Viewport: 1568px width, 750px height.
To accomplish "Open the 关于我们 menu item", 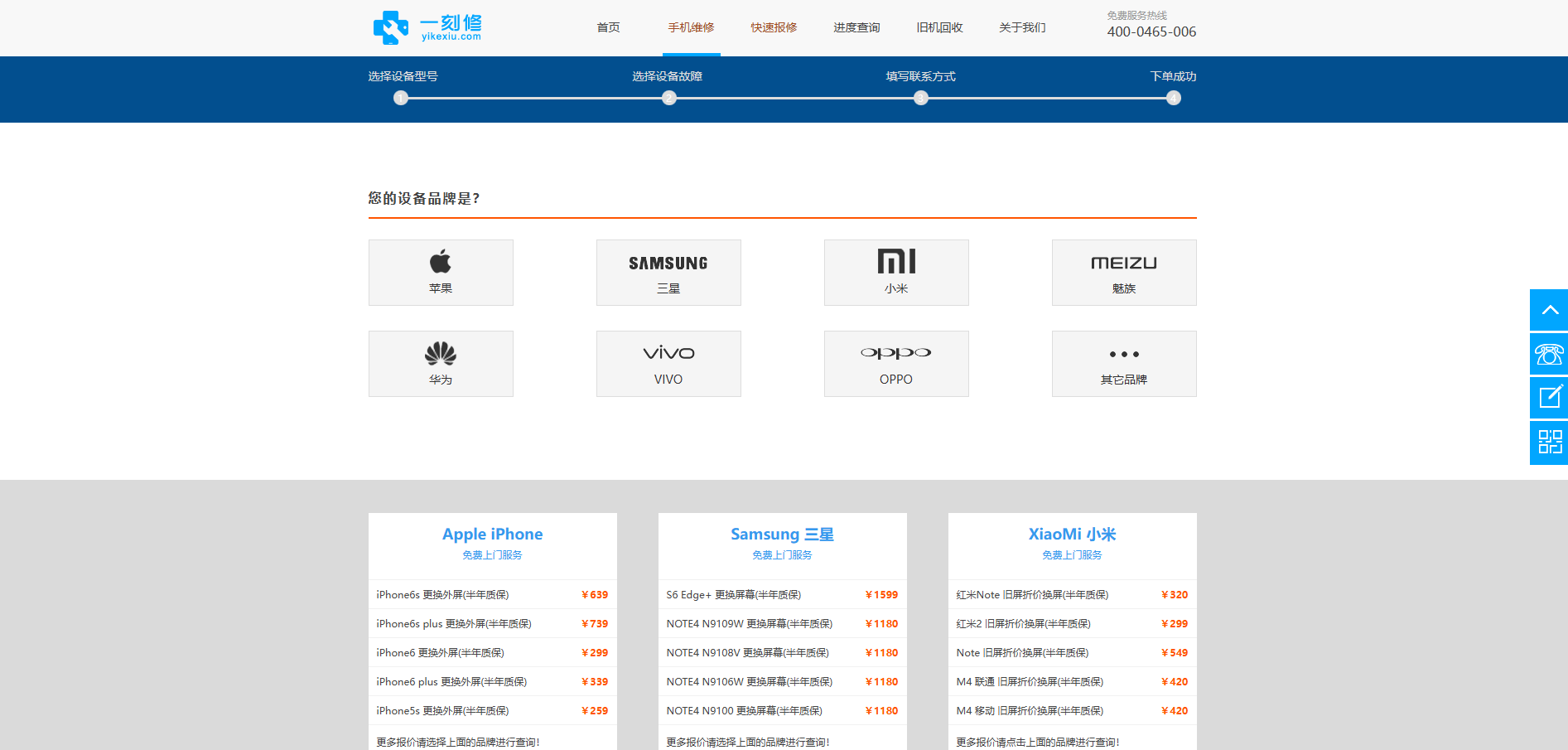I will tap(1021, 27).
